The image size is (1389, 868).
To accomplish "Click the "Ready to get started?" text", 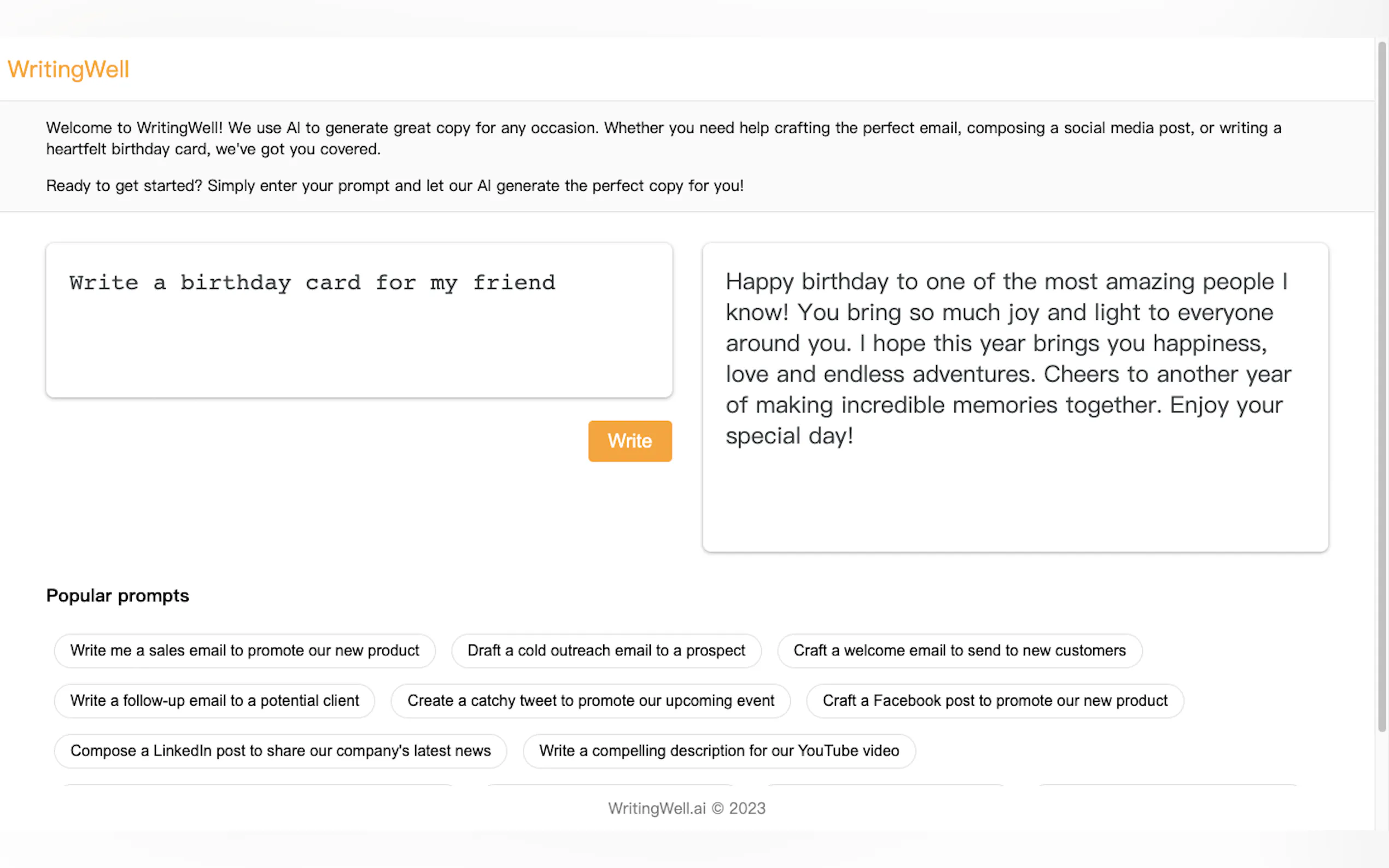I will coord(394,186).
